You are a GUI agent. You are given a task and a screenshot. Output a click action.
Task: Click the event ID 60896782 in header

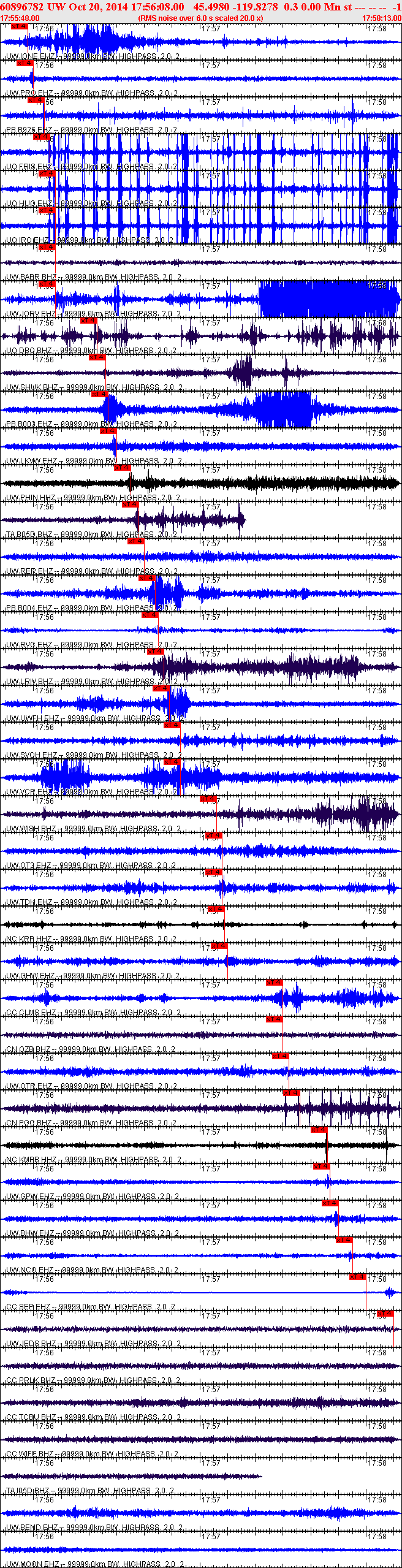click(21, 7)
